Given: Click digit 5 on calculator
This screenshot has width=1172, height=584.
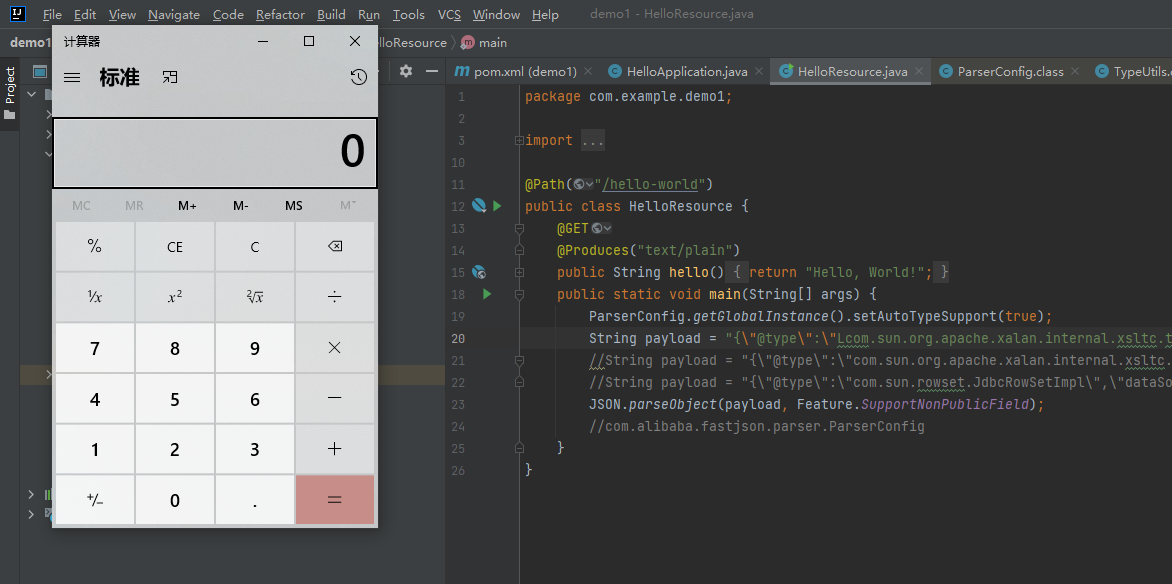Looking at the screenshot, I should click(175, 399).
